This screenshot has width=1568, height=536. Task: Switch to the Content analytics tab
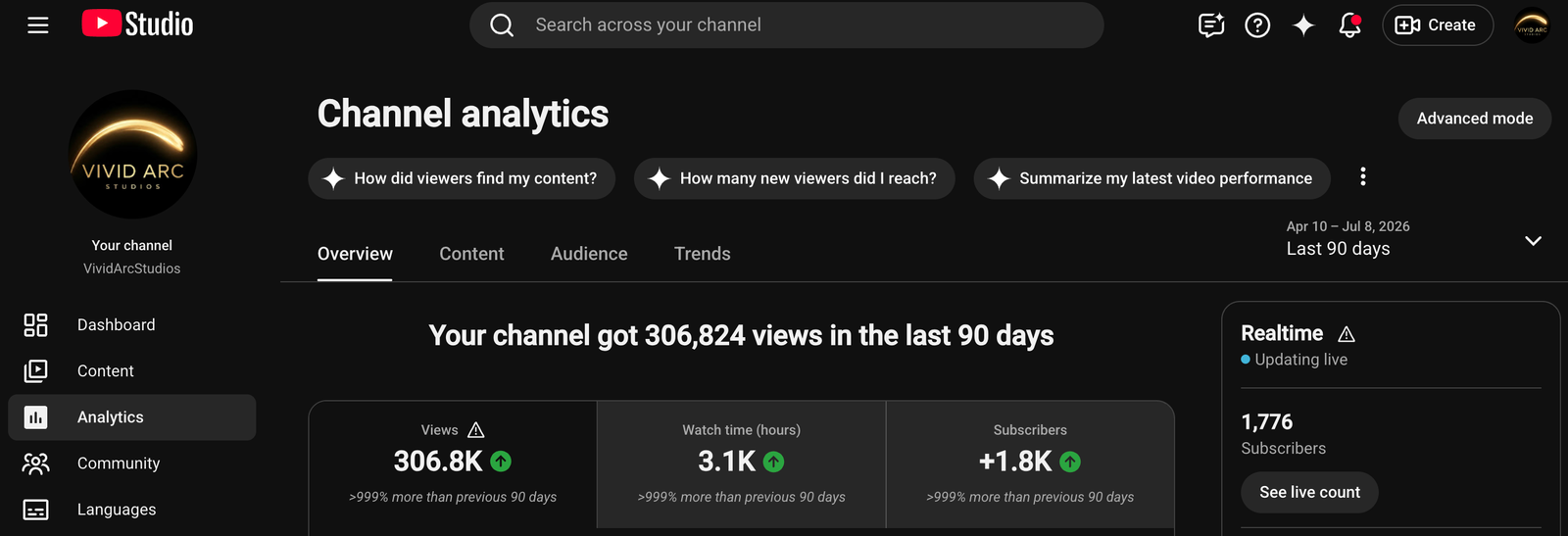click(x=471, y=254)
